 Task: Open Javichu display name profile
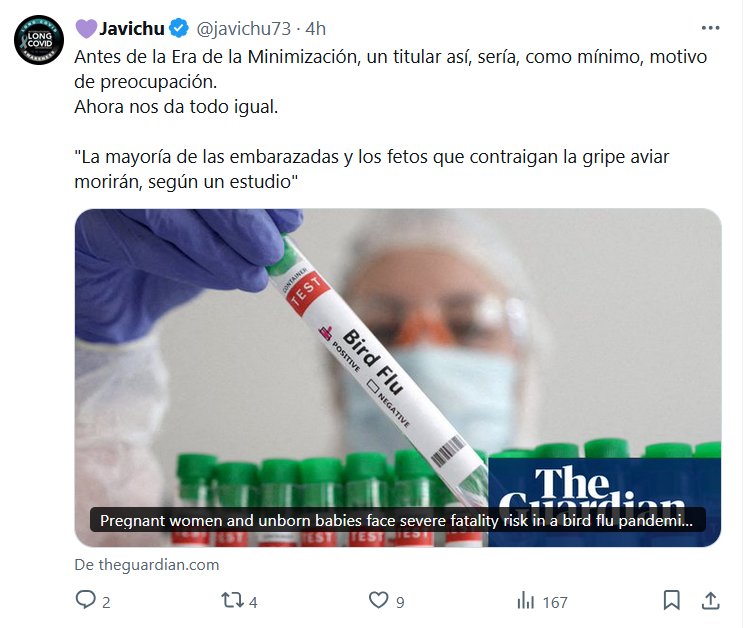pyautogui.click(x=132, y=29)
